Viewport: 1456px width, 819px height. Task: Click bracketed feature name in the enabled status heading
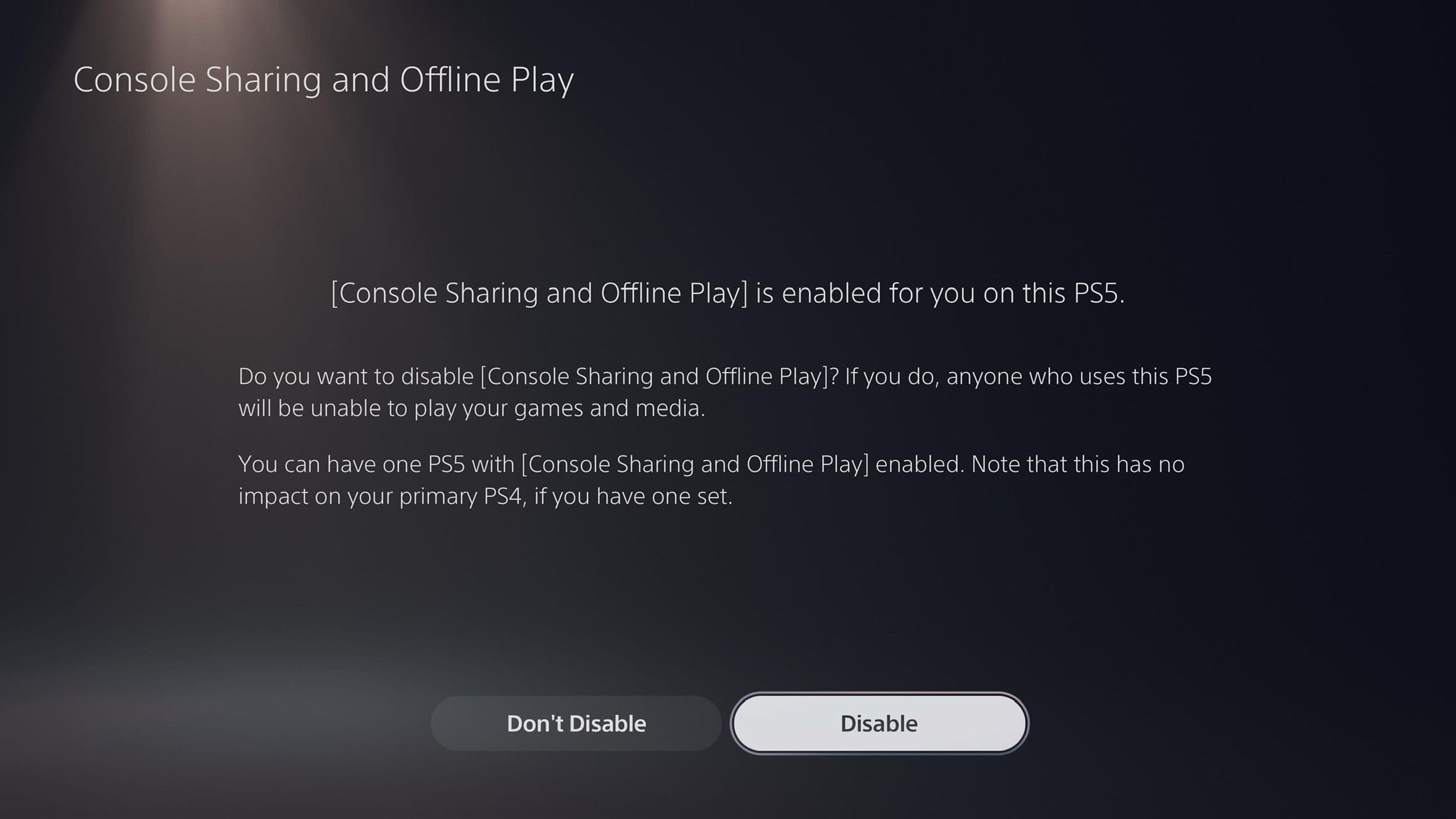(x=540, y=293)
